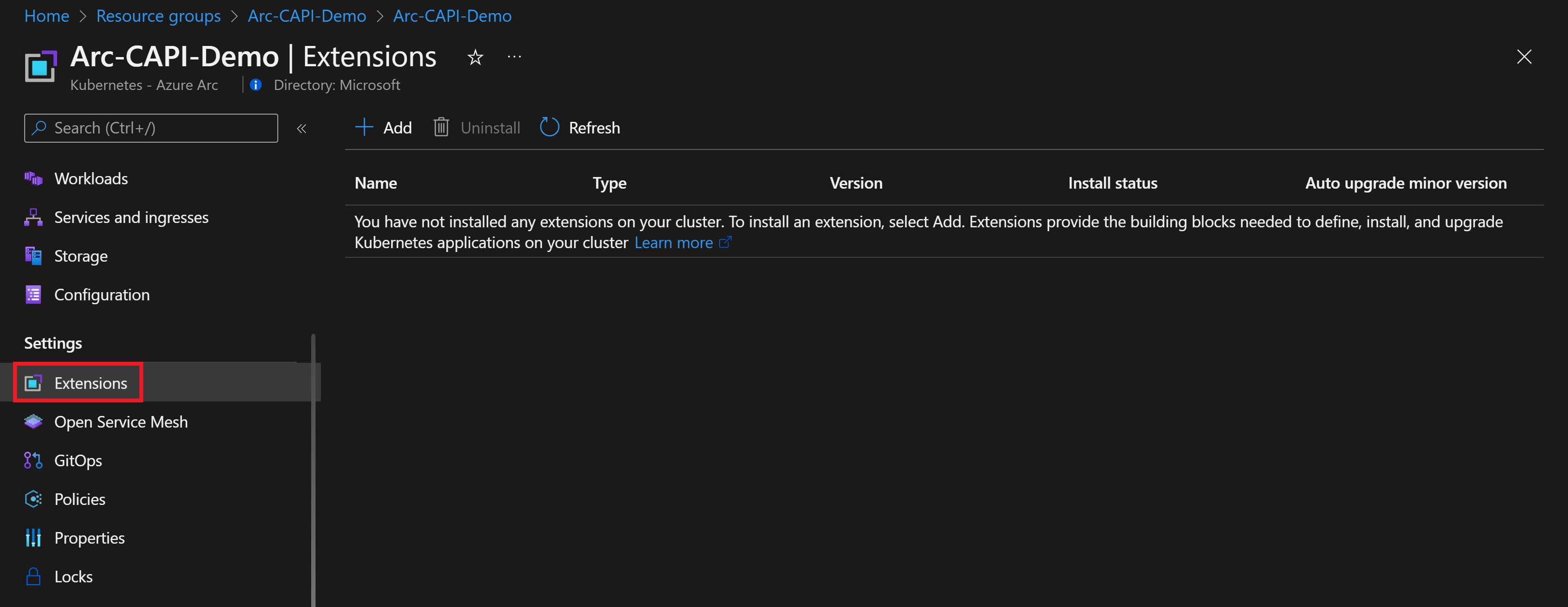Viewport: 1568px width, 607px height.
Task: Click the Uninstall label in the toolbar
Action: tap(491, 128)
